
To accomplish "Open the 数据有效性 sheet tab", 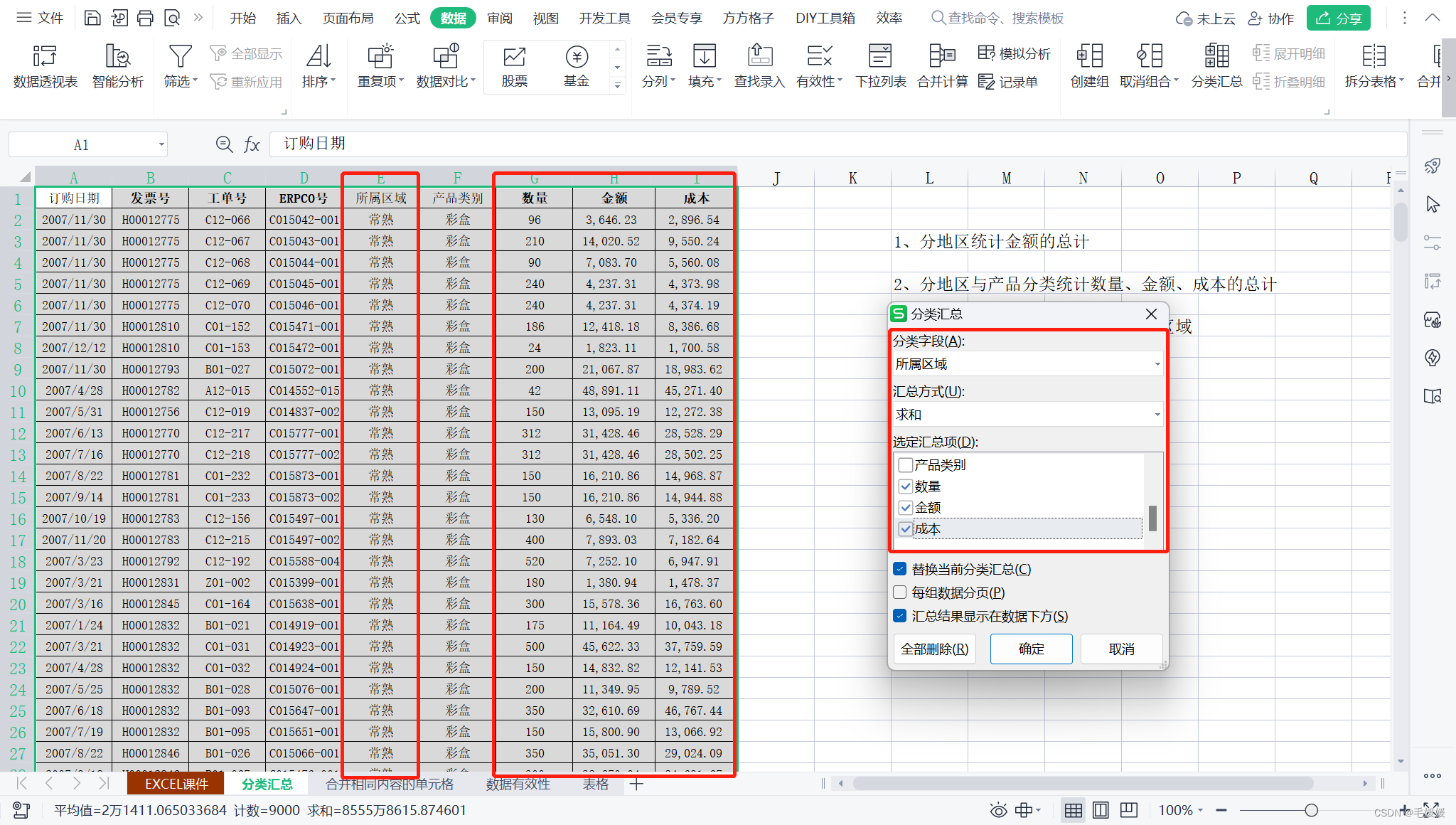I will (518, 784).
